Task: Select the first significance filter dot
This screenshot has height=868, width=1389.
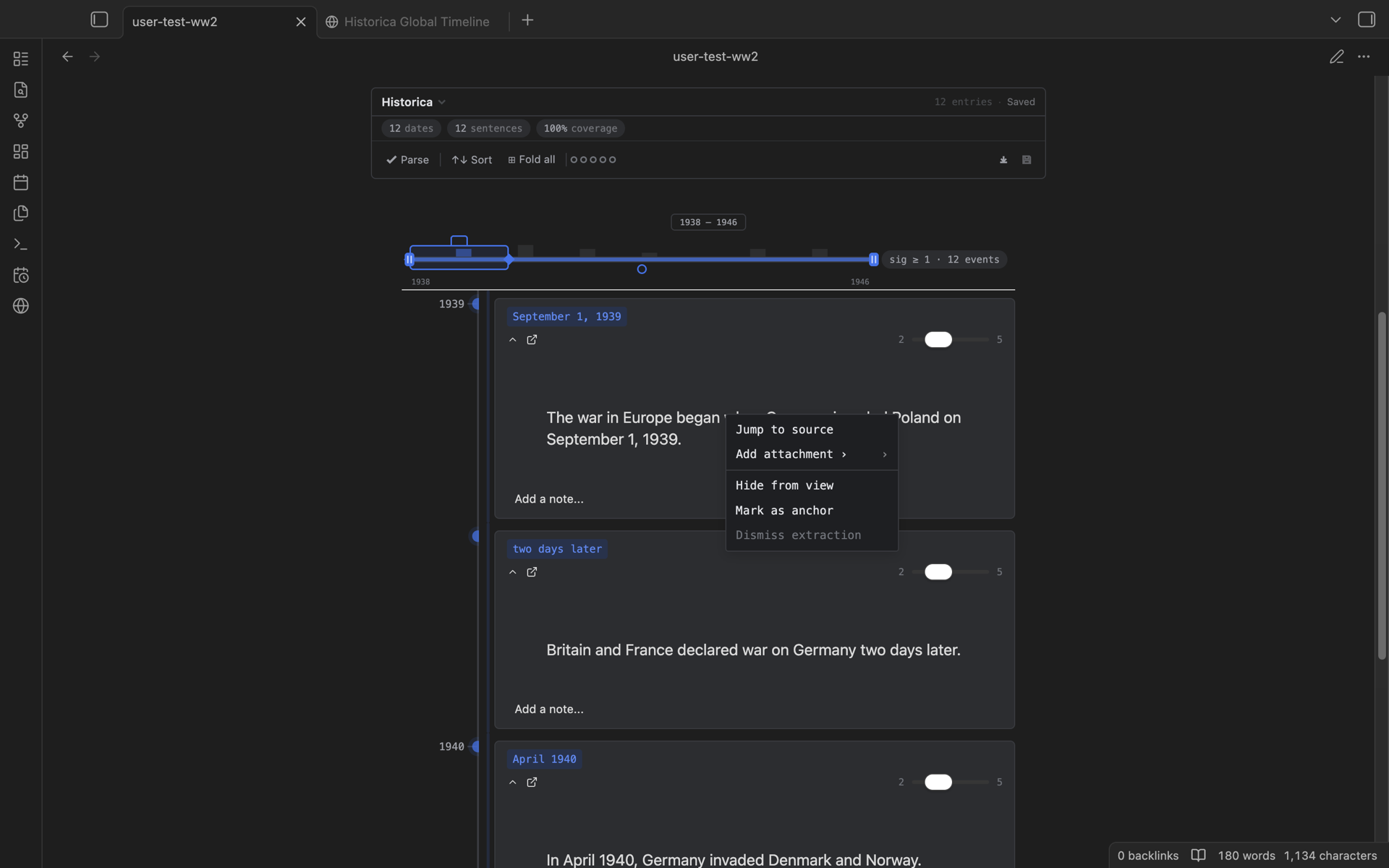Action: point(574,160)
